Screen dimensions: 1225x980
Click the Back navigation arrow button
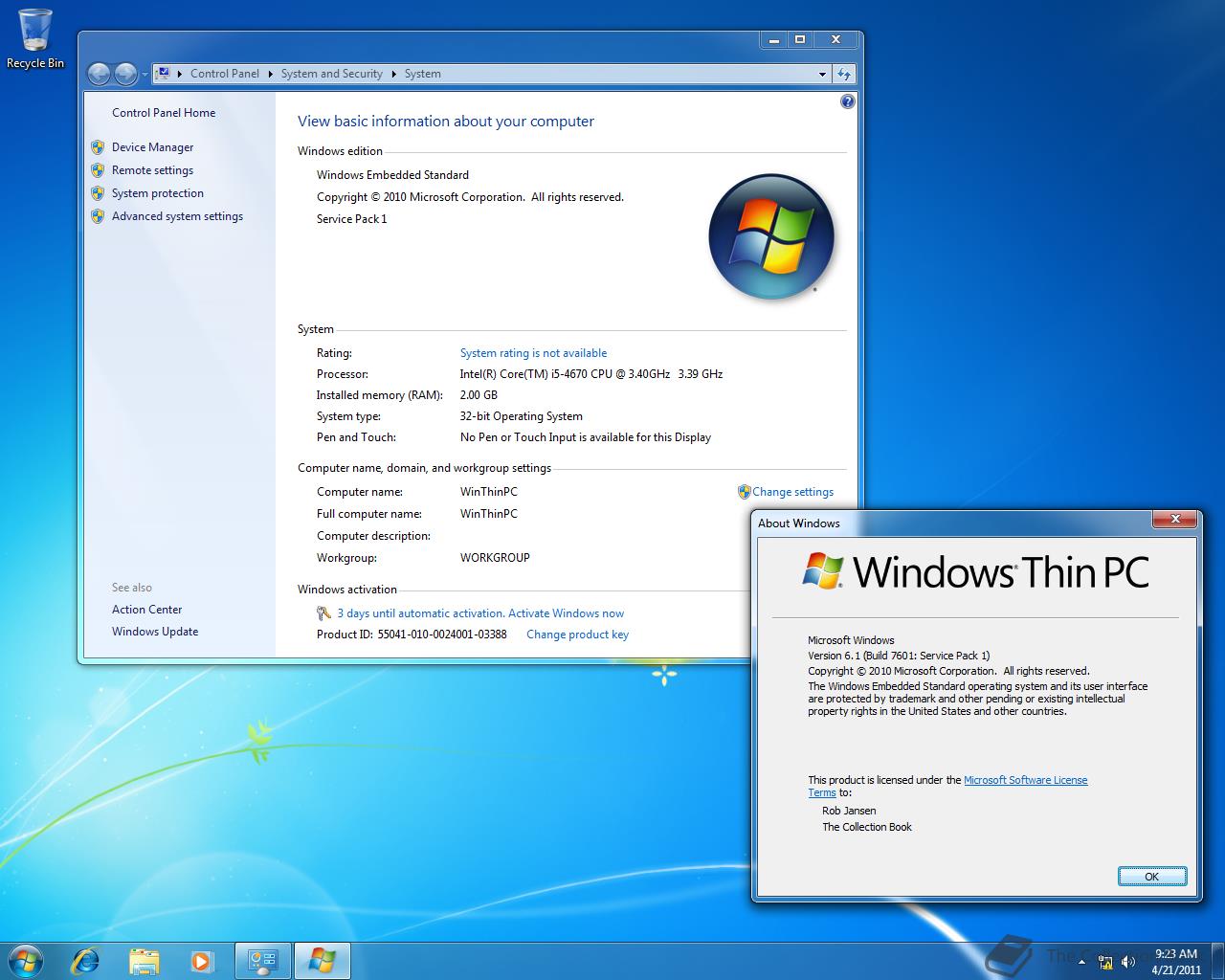click(x=99, y=74)
